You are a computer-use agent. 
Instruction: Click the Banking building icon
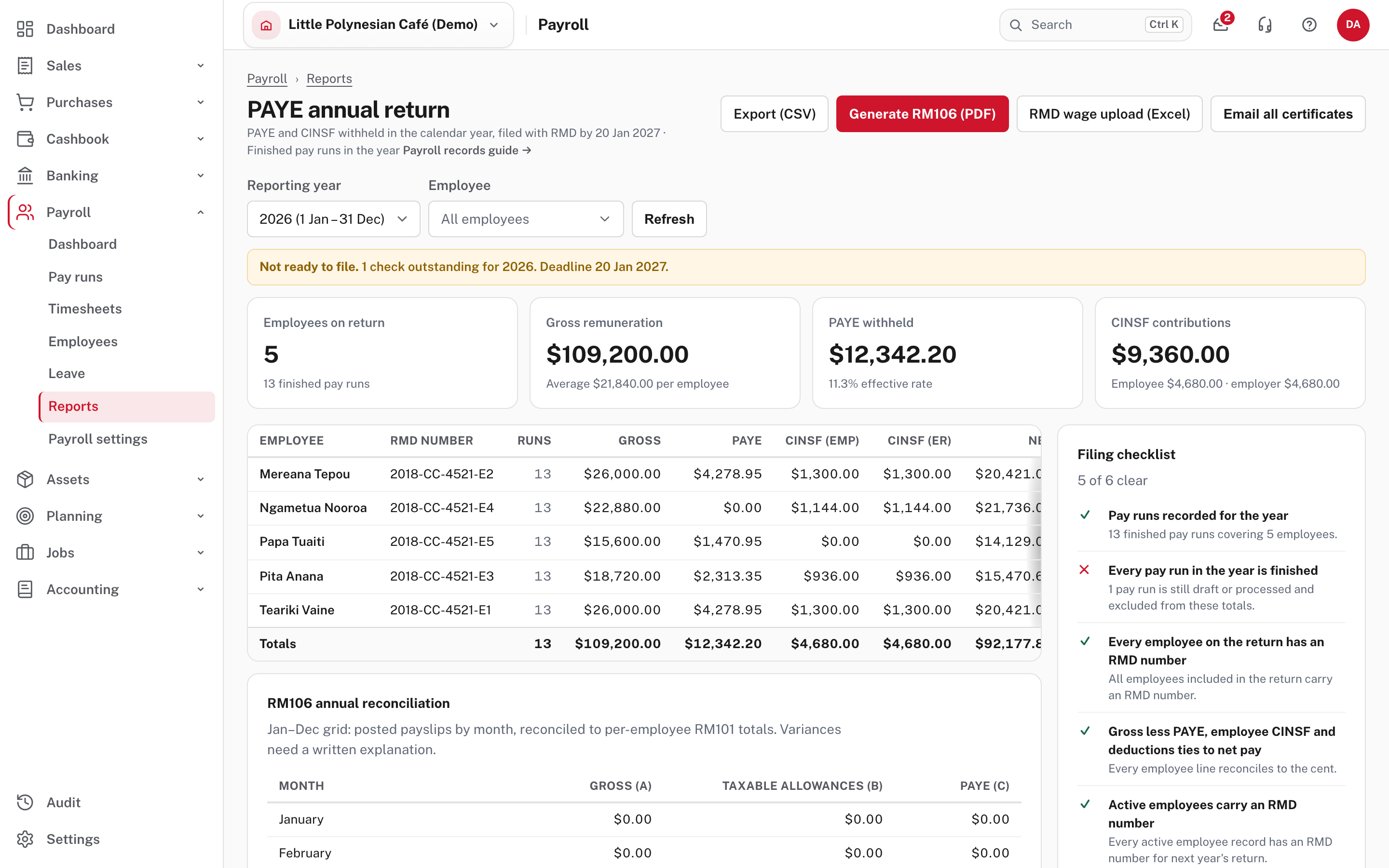tap(25, 176)
